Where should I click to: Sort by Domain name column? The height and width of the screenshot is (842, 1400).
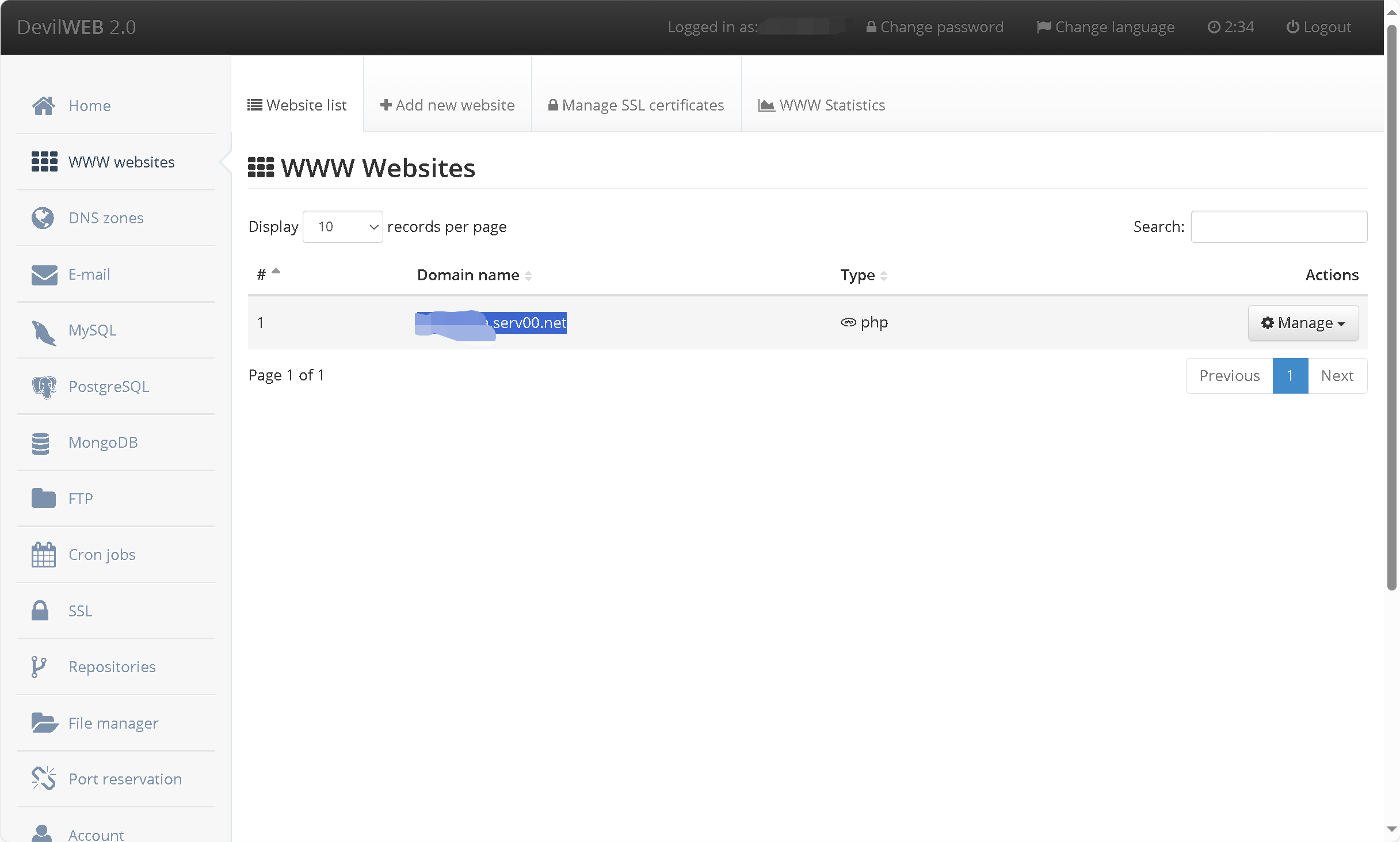tap(474, 275)
